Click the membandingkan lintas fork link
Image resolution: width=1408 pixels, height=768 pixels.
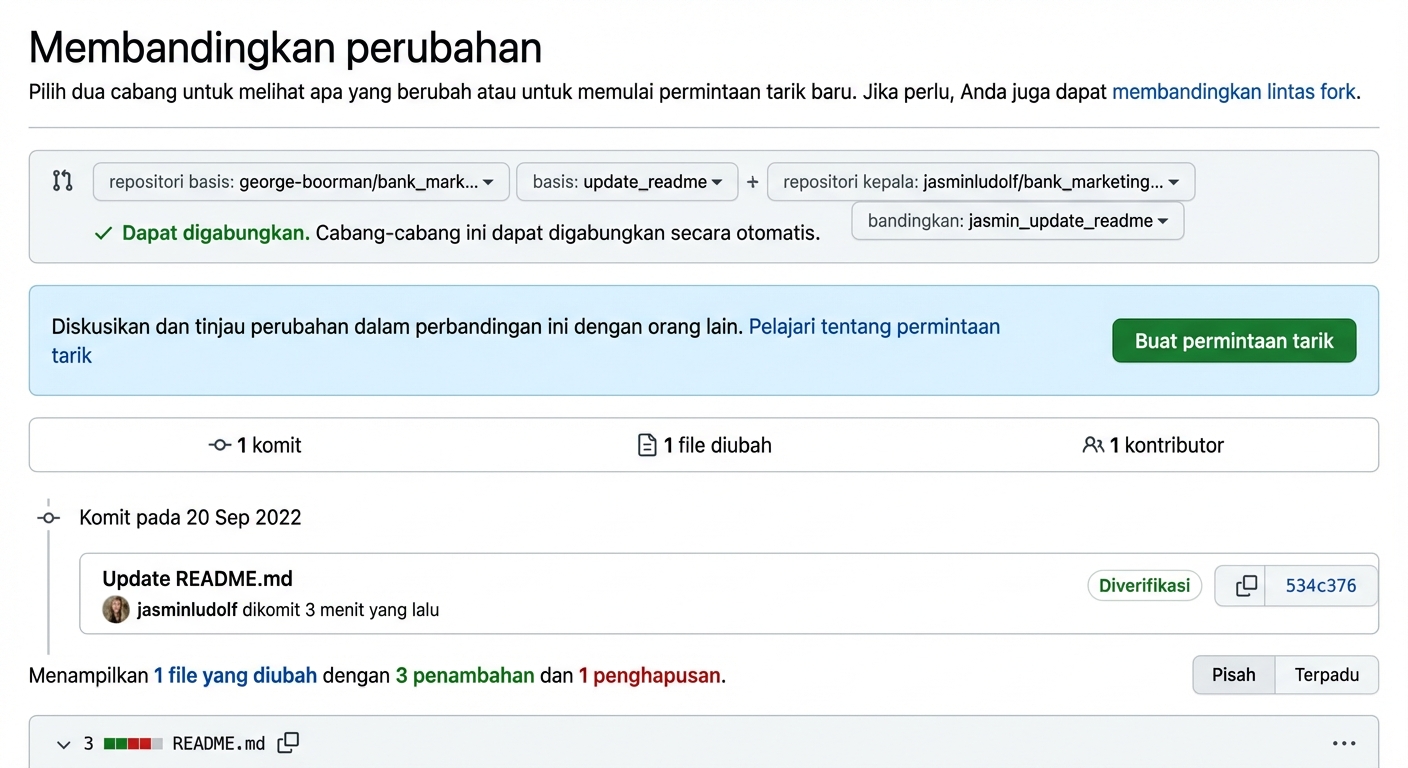pyautogui.click(x=1234, y=92)
